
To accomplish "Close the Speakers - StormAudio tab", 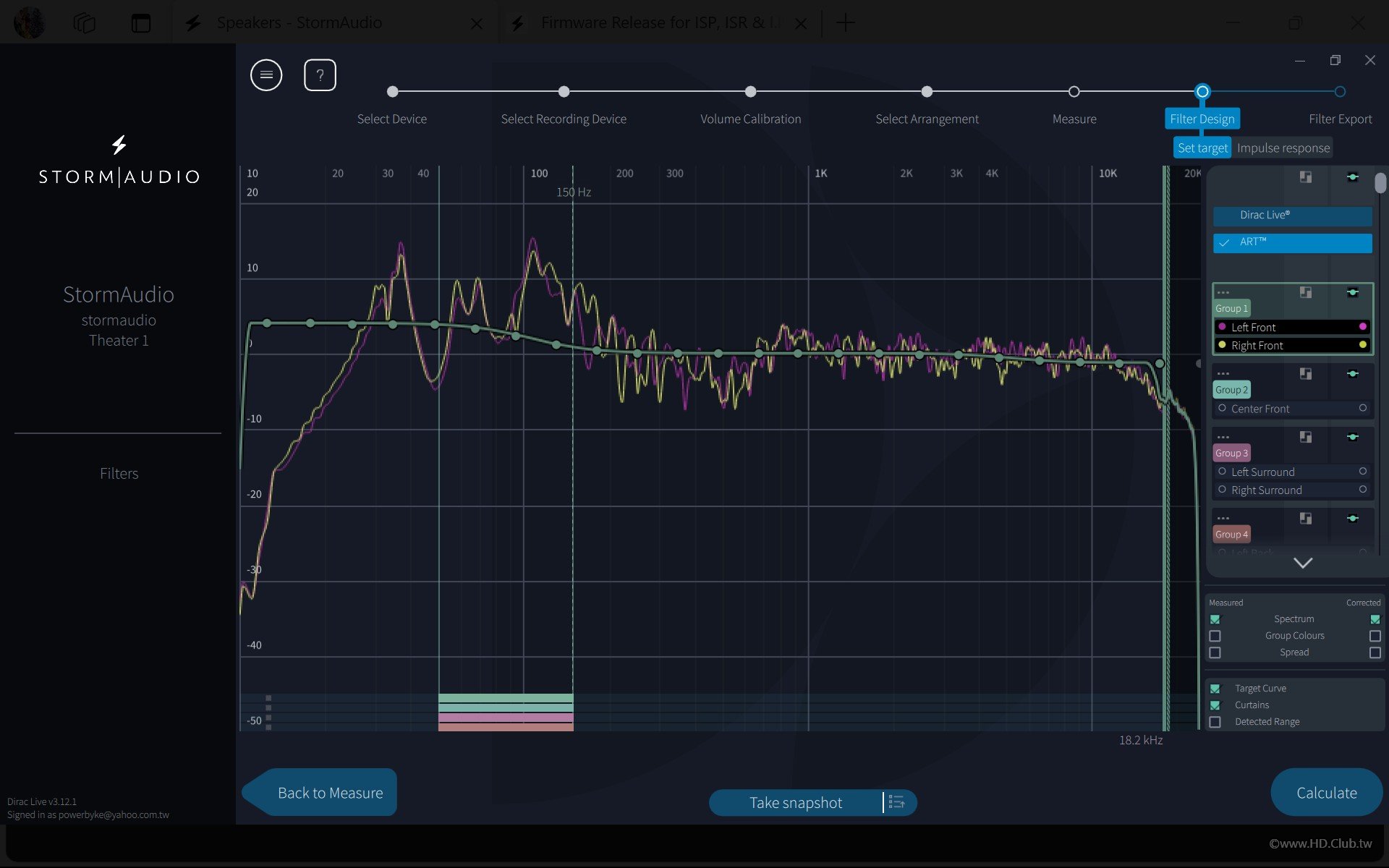I will tap(477, 23).
